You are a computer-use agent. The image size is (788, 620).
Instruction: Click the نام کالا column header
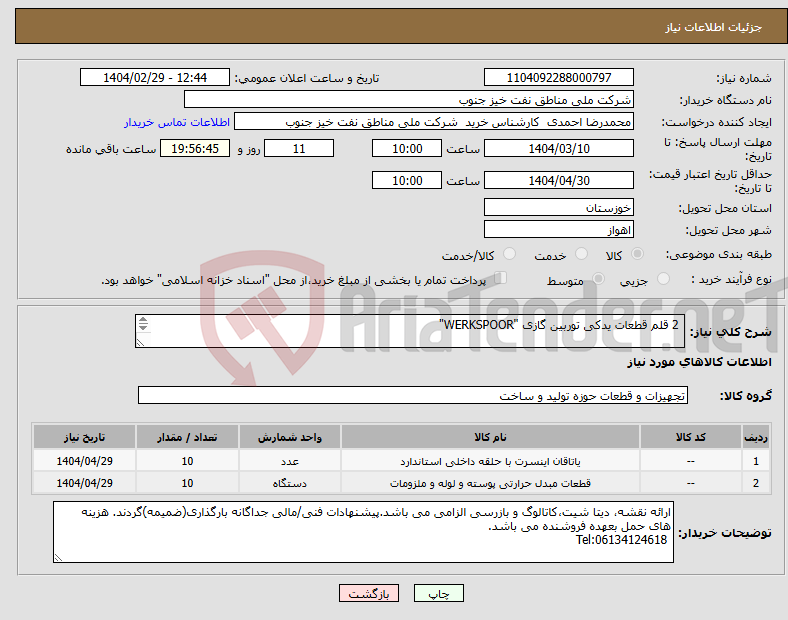point(490,437)
